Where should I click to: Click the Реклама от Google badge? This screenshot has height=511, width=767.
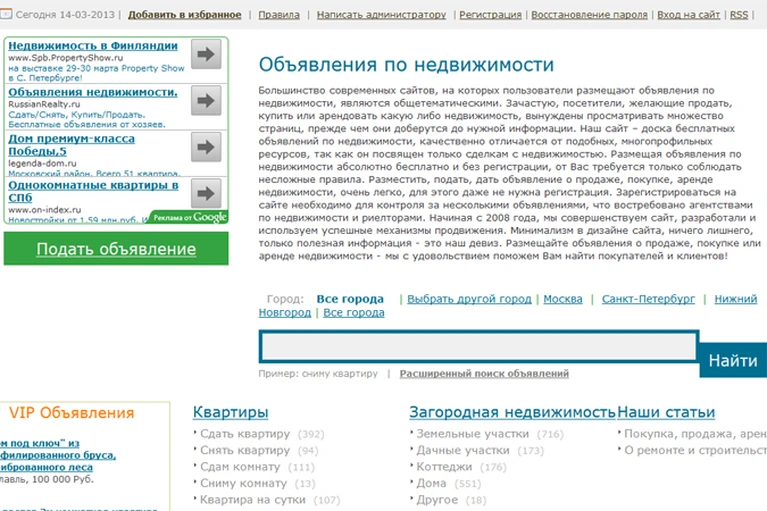point(190,217)
